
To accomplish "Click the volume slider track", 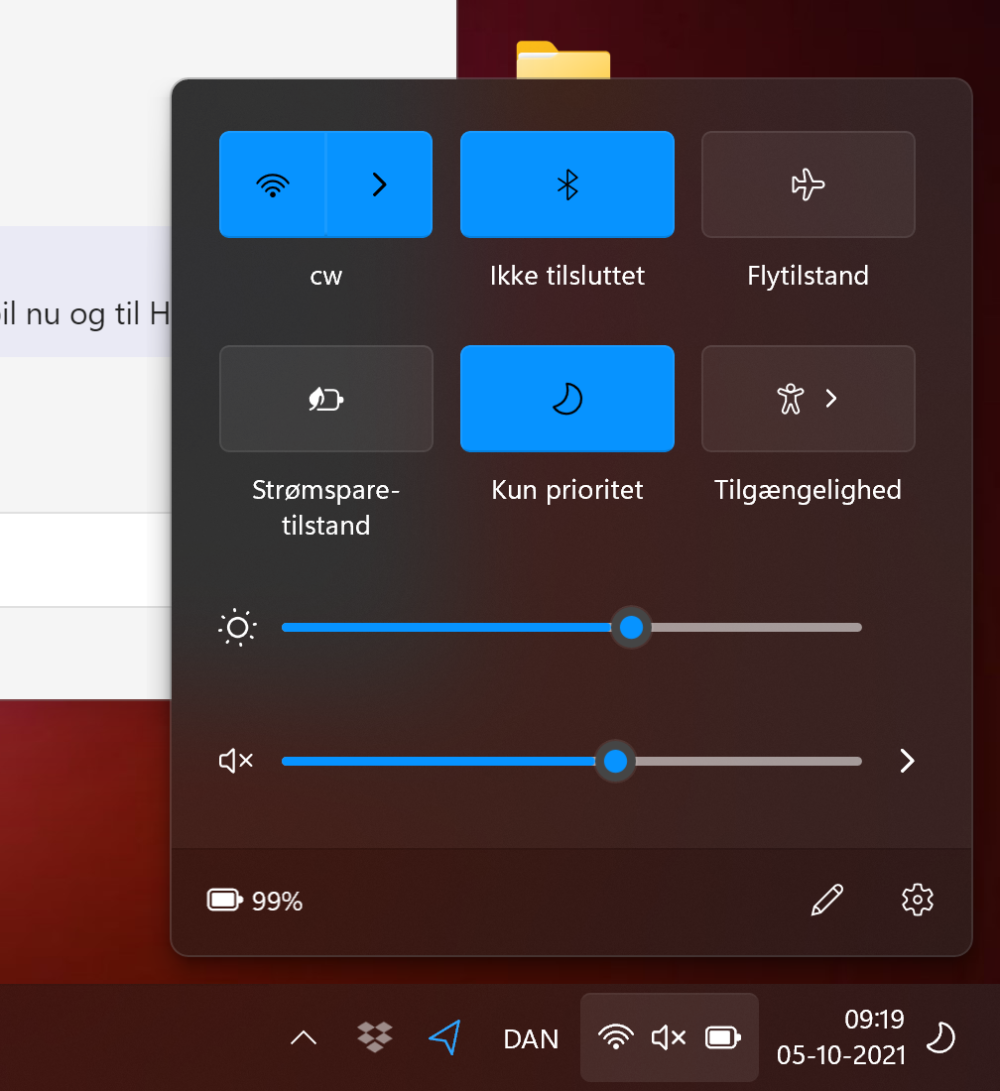I will (x=571, y=761).
